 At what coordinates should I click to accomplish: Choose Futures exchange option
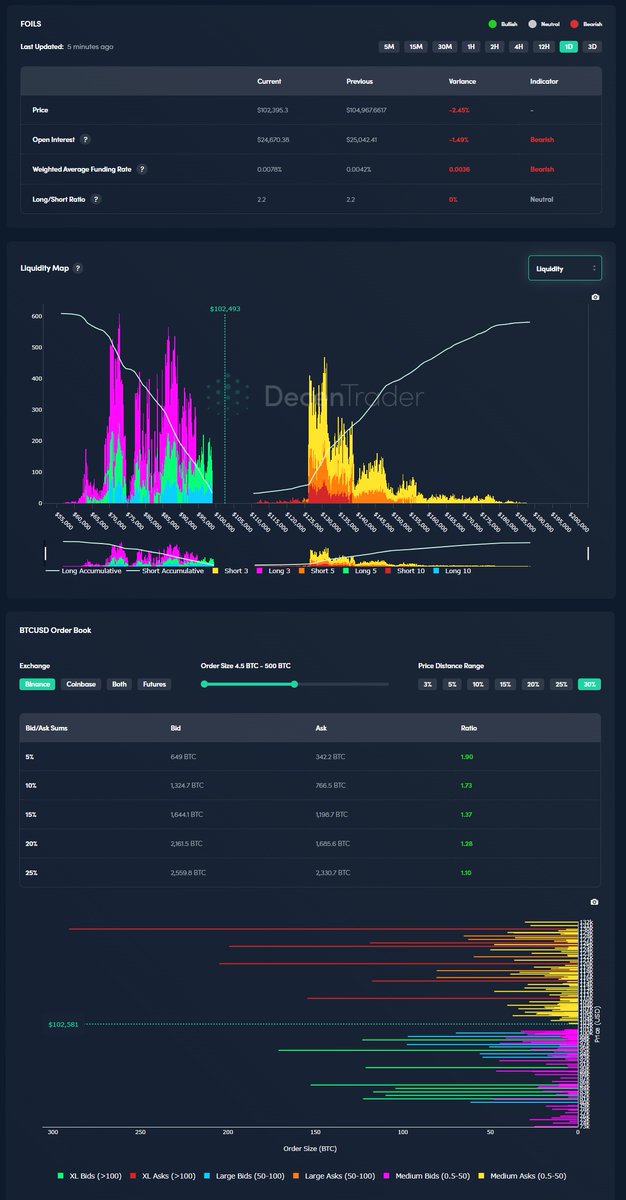154,684
